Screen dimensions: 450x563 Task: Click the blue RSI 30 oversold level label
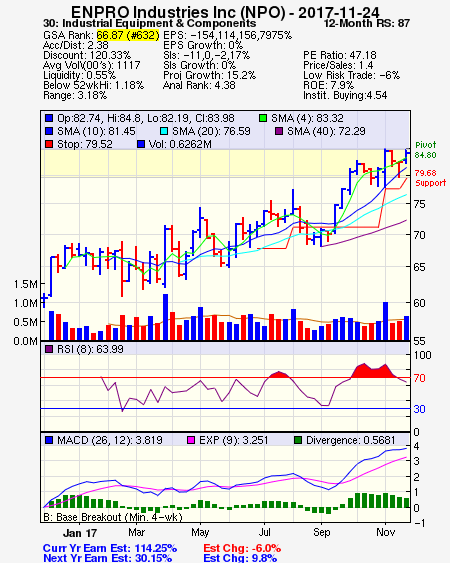pos(419,409)
